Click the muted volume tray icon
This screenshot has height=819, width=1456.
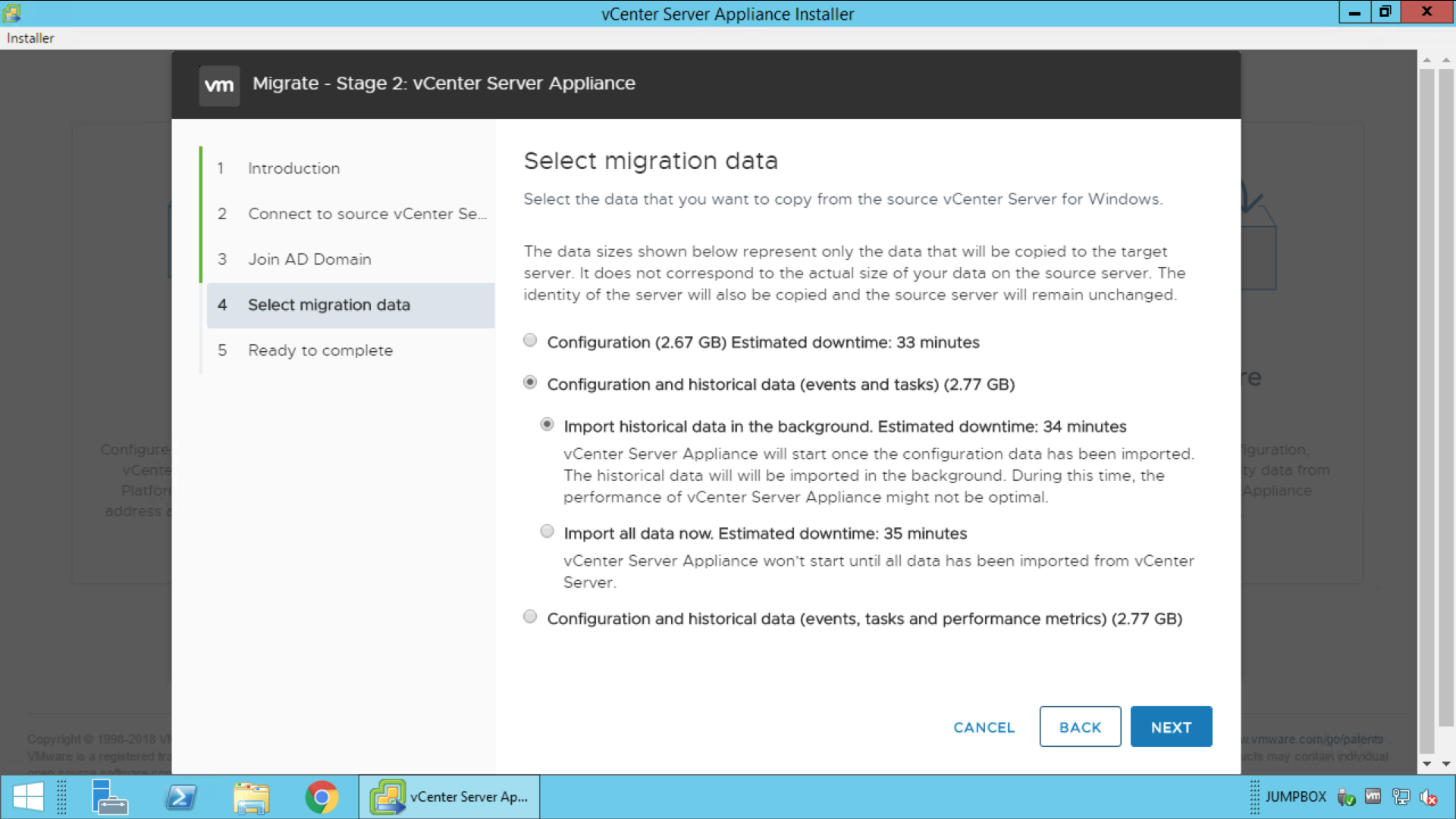click(x=1428, y=797)
